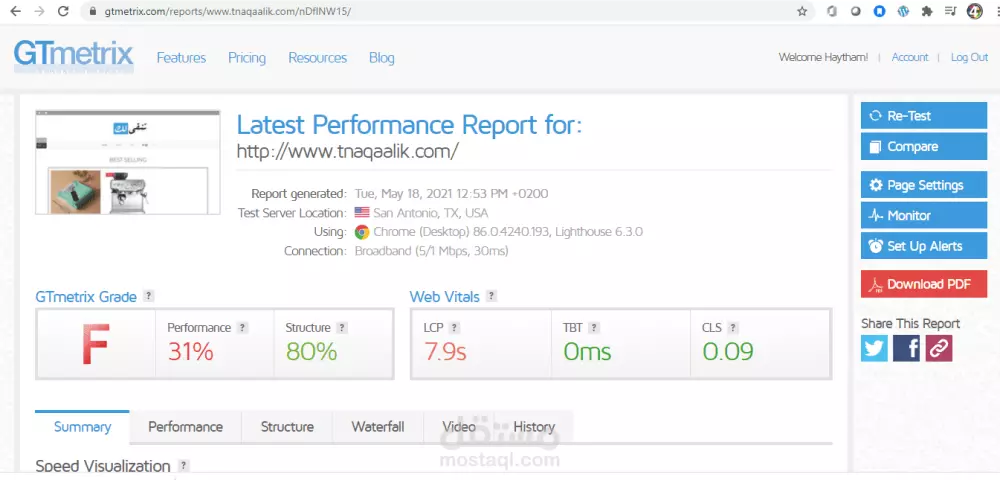The width and height of the screenshot is (1000, 480).
Task: Click the F grade box
Action: tap(96, 345)
